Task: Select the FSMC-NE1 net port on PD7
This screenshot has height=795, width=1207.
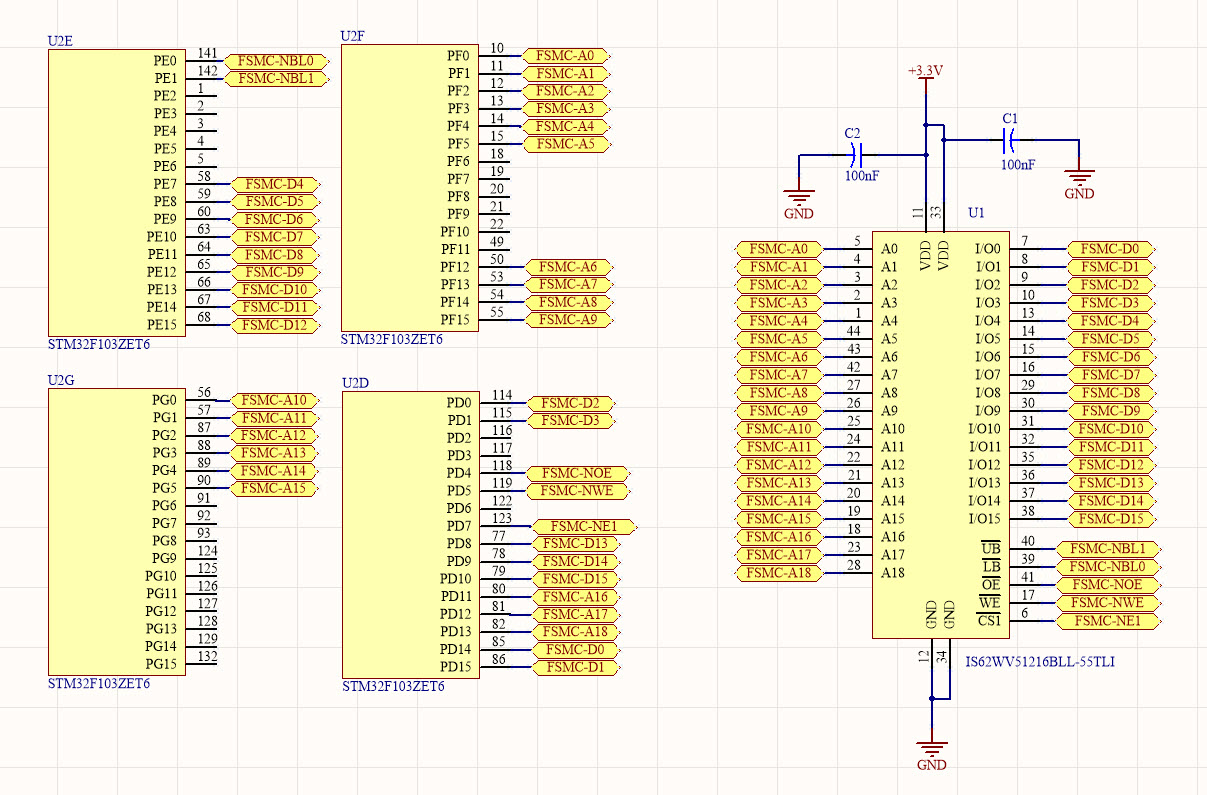Action: (x=585, y=526)
